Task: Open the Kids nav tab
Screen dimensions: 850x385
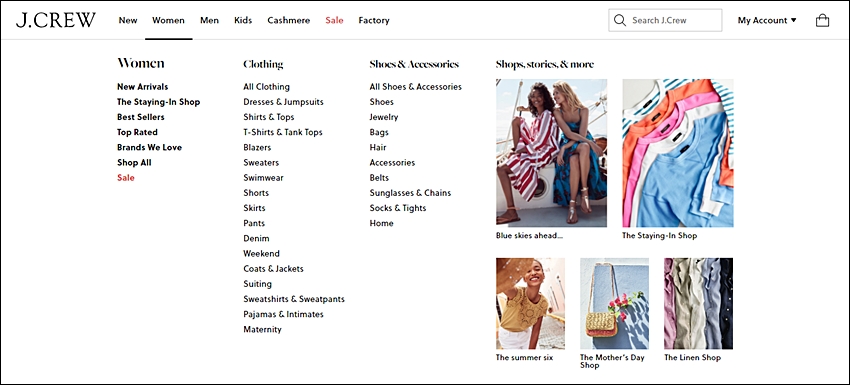Action: pyautogui.click(x=243, y=21)
